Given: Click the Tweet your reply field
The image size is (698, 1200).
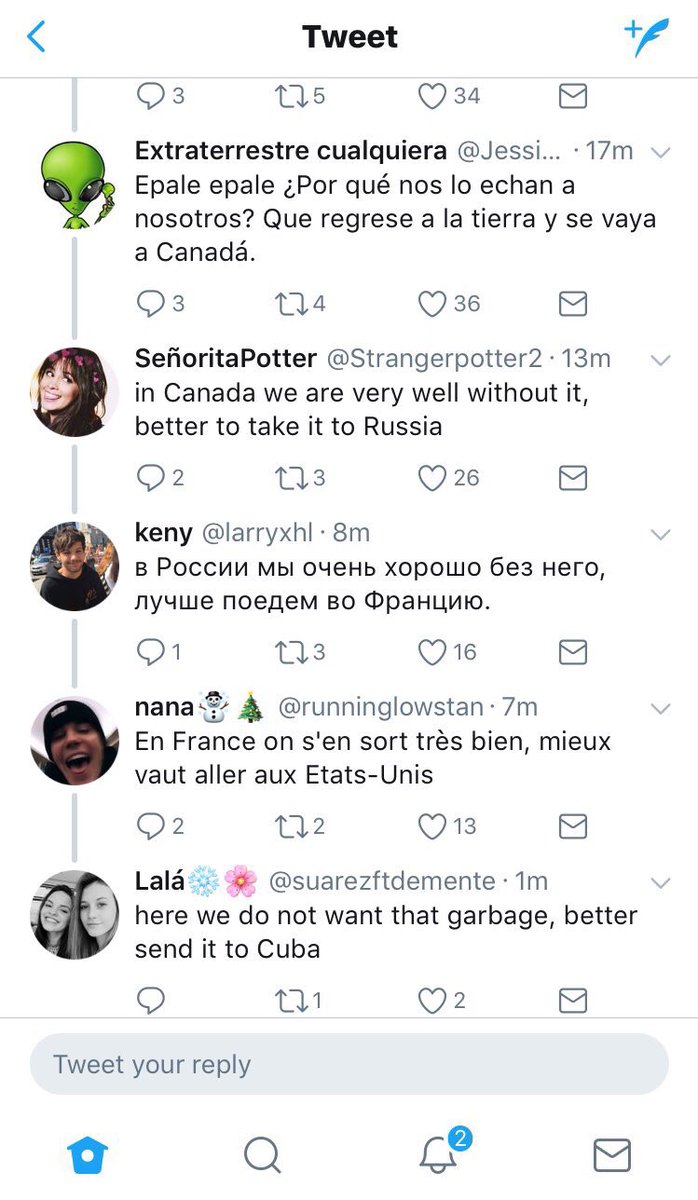Looking at the screenshot, I should (x=349, y=1064).
